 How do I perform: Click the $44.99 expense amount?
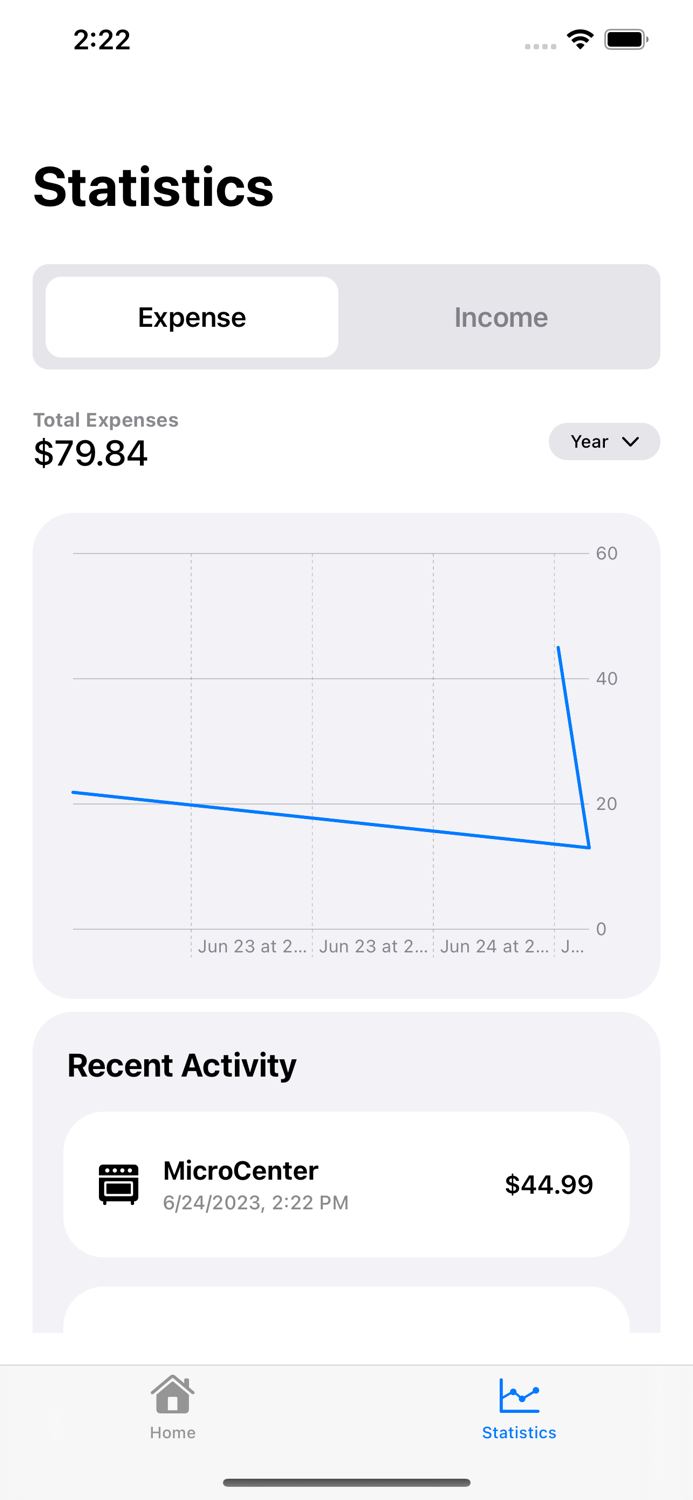point(548,1184)
